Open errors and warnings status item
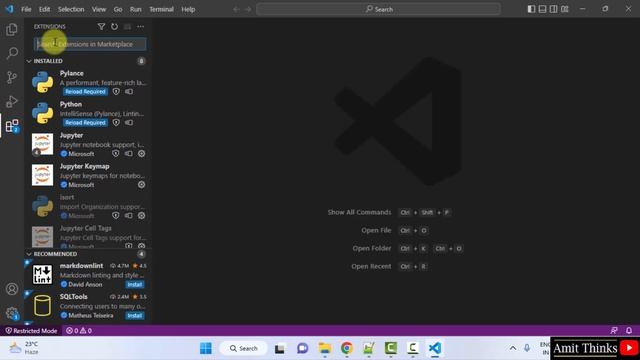Viewport: 640px width, 360px height. [x=79, y=331]
